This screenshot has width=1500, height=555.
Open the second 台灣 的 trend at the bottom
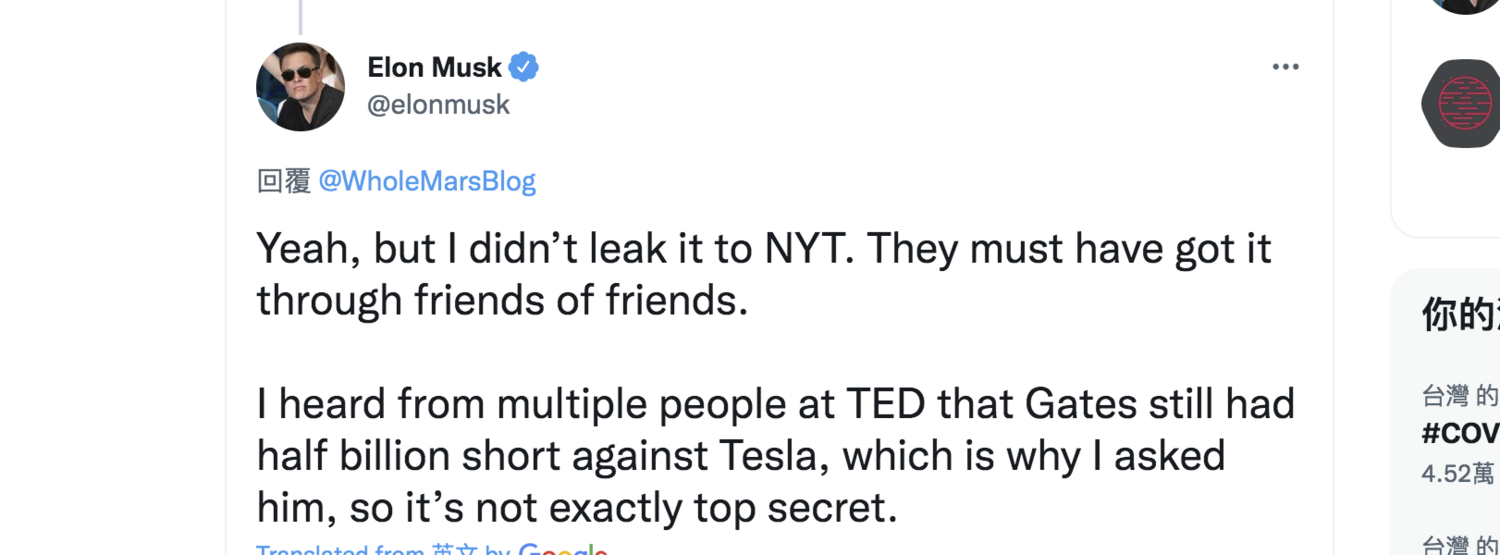pos(1460,546)
